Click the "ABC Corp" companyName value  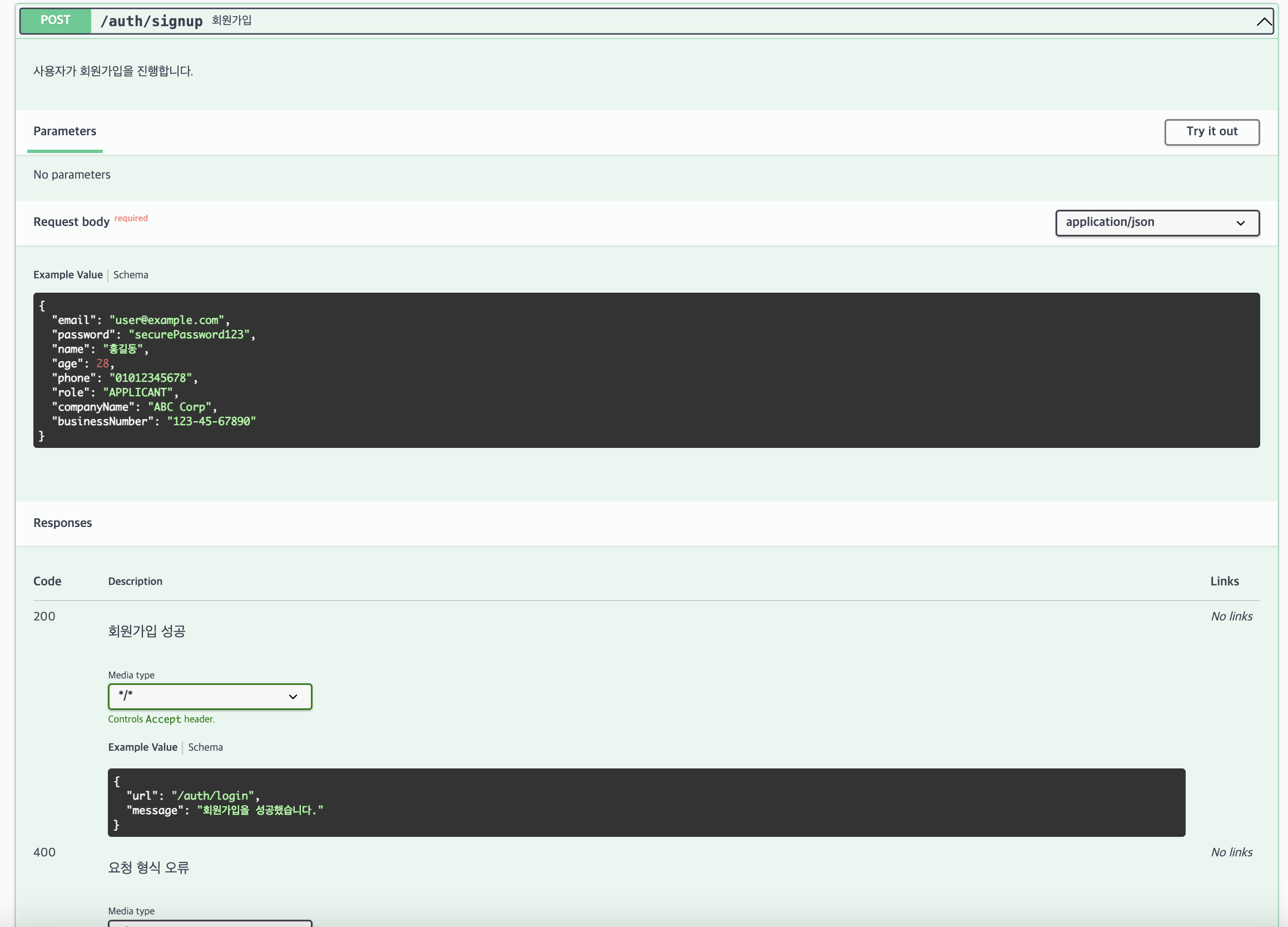coord(180,406)
